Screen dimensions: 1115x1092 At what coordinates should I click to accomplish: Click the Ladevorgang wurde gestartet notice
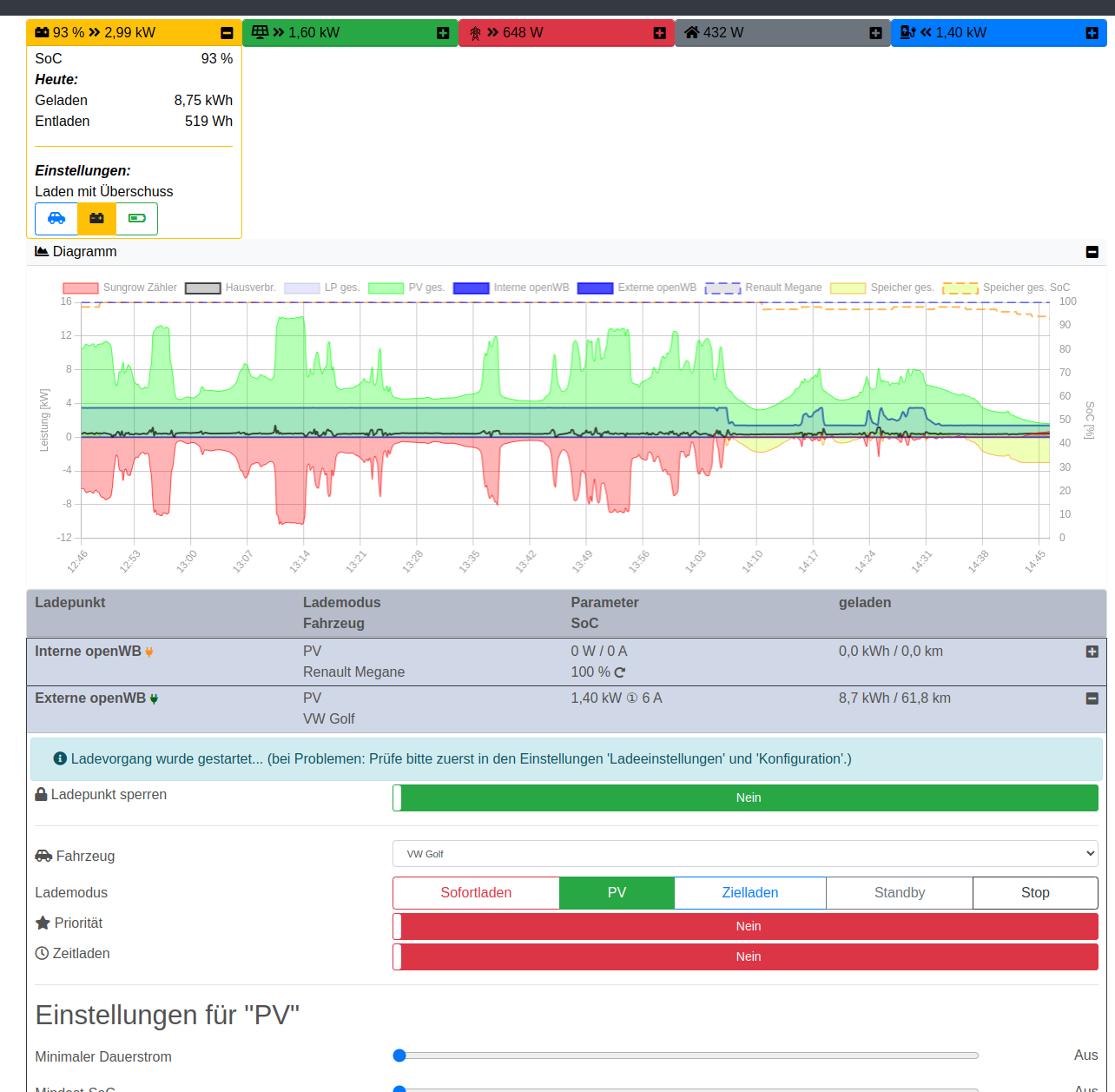[x=566, y=759]
